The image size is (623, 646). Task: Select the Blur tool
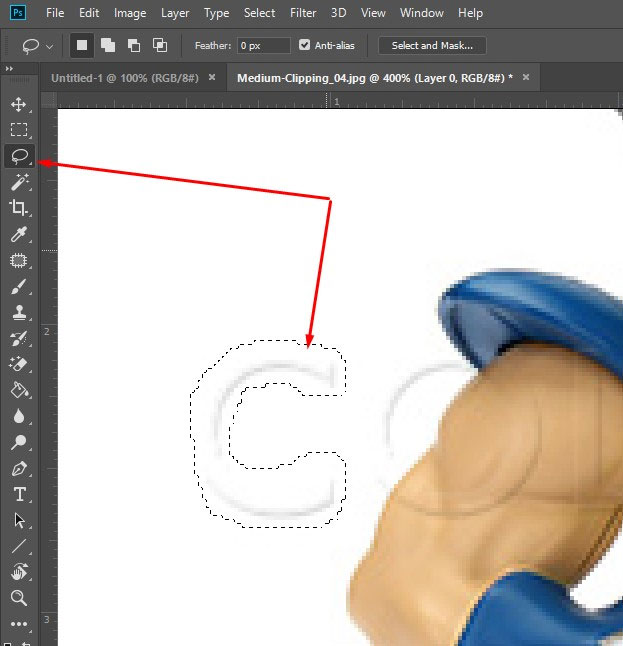19,416
